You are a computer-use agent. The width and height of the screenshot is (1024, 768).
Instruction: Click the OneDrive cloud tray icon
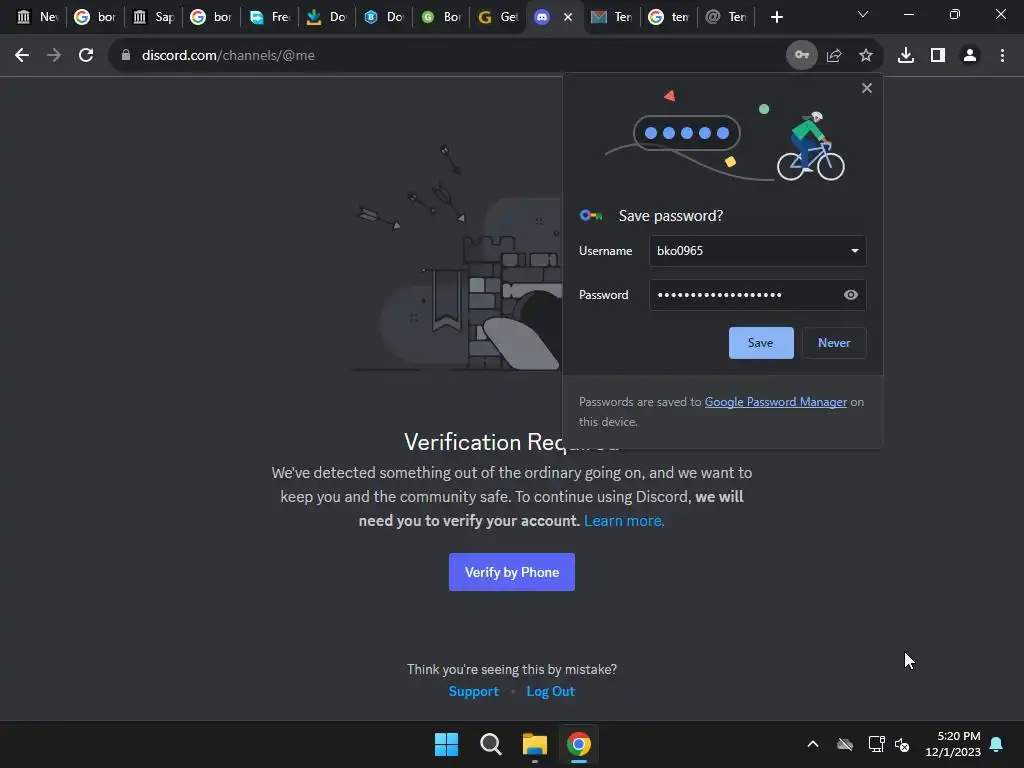point(845,744)
